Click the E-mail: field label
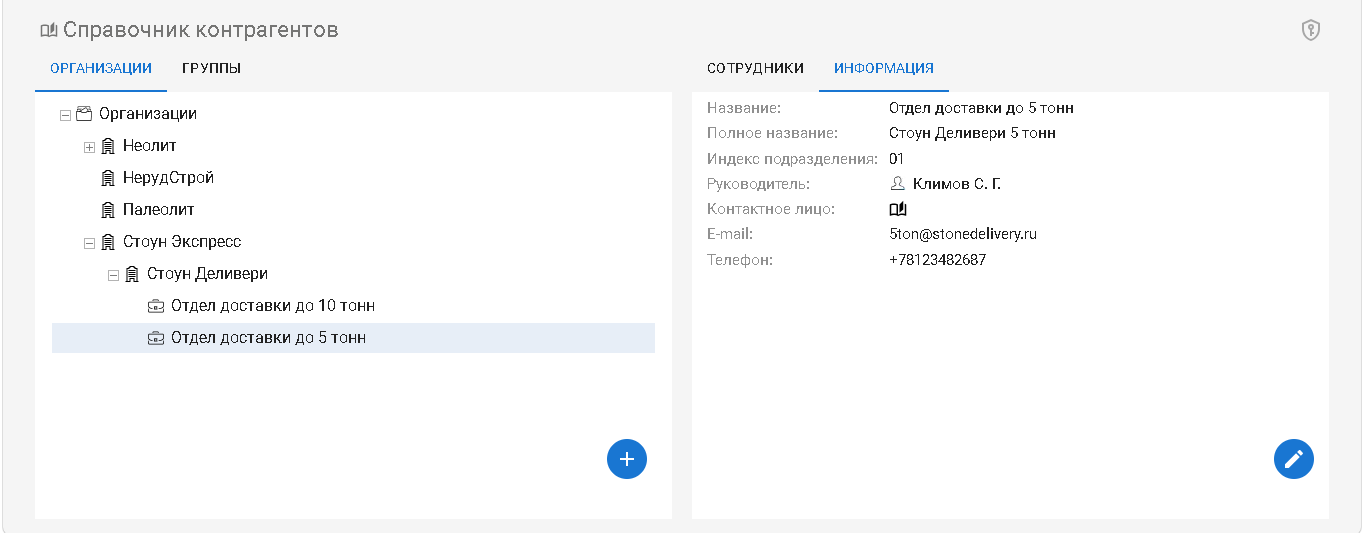Viewport: 1364px width, 533px height. pyautogui.click(x=729, y=234)
